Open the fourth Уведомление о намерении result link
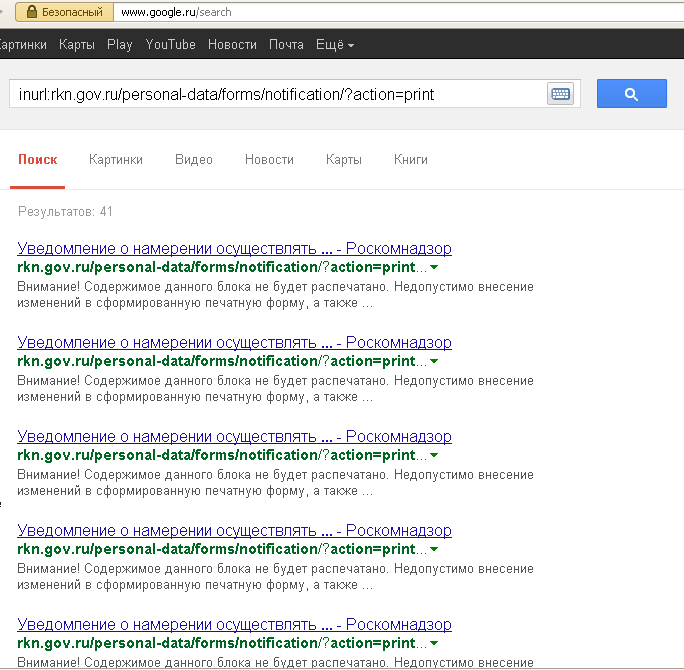Image resolution: width=684 pixels, height=670 pixels. pos(234,530)
